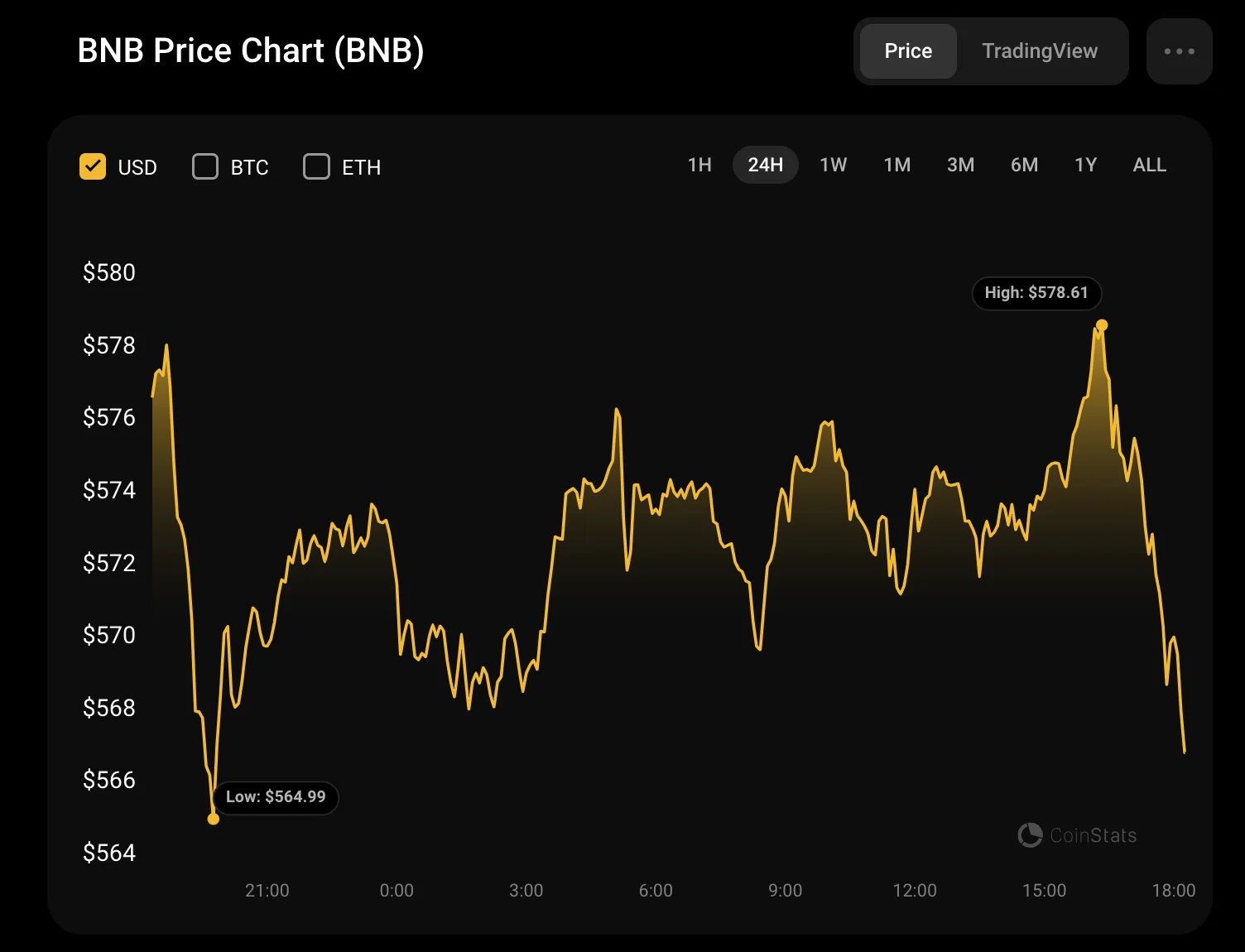Choose the 1M time range
The width and height of the screenshot is (1245, 952).
pyautogui.click(x=896, y=165)
